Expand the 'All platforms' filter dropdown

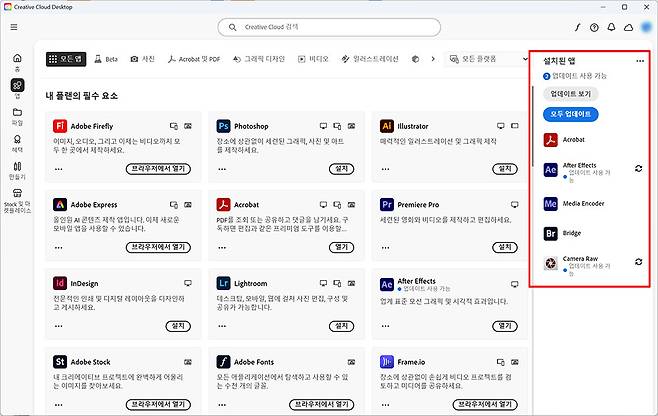[x=484, y=59]
